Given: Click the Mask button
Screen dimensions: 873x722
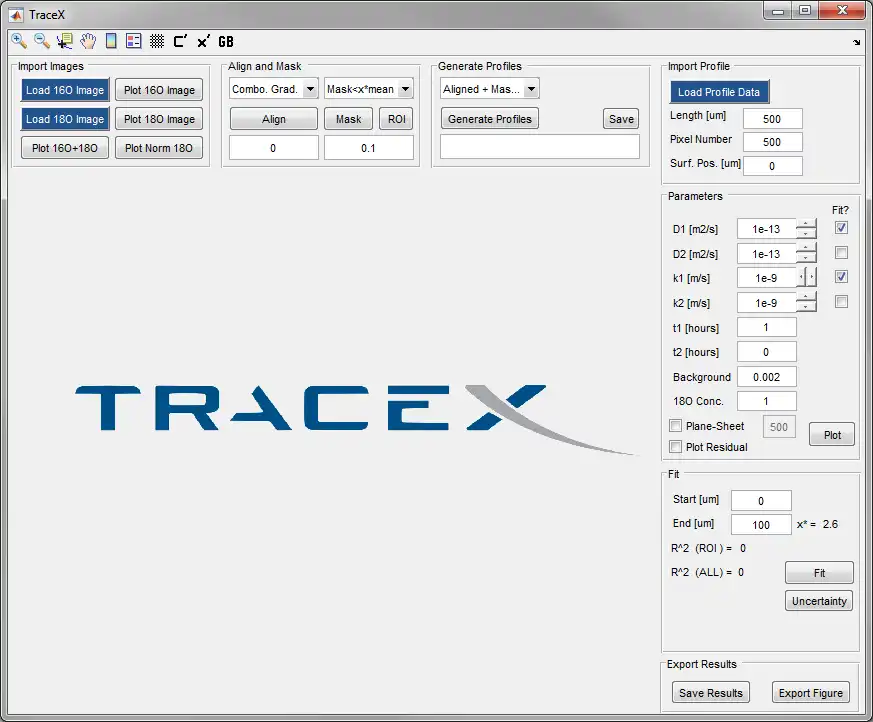Looking at the screenshot, I should (x=349, y=119).
